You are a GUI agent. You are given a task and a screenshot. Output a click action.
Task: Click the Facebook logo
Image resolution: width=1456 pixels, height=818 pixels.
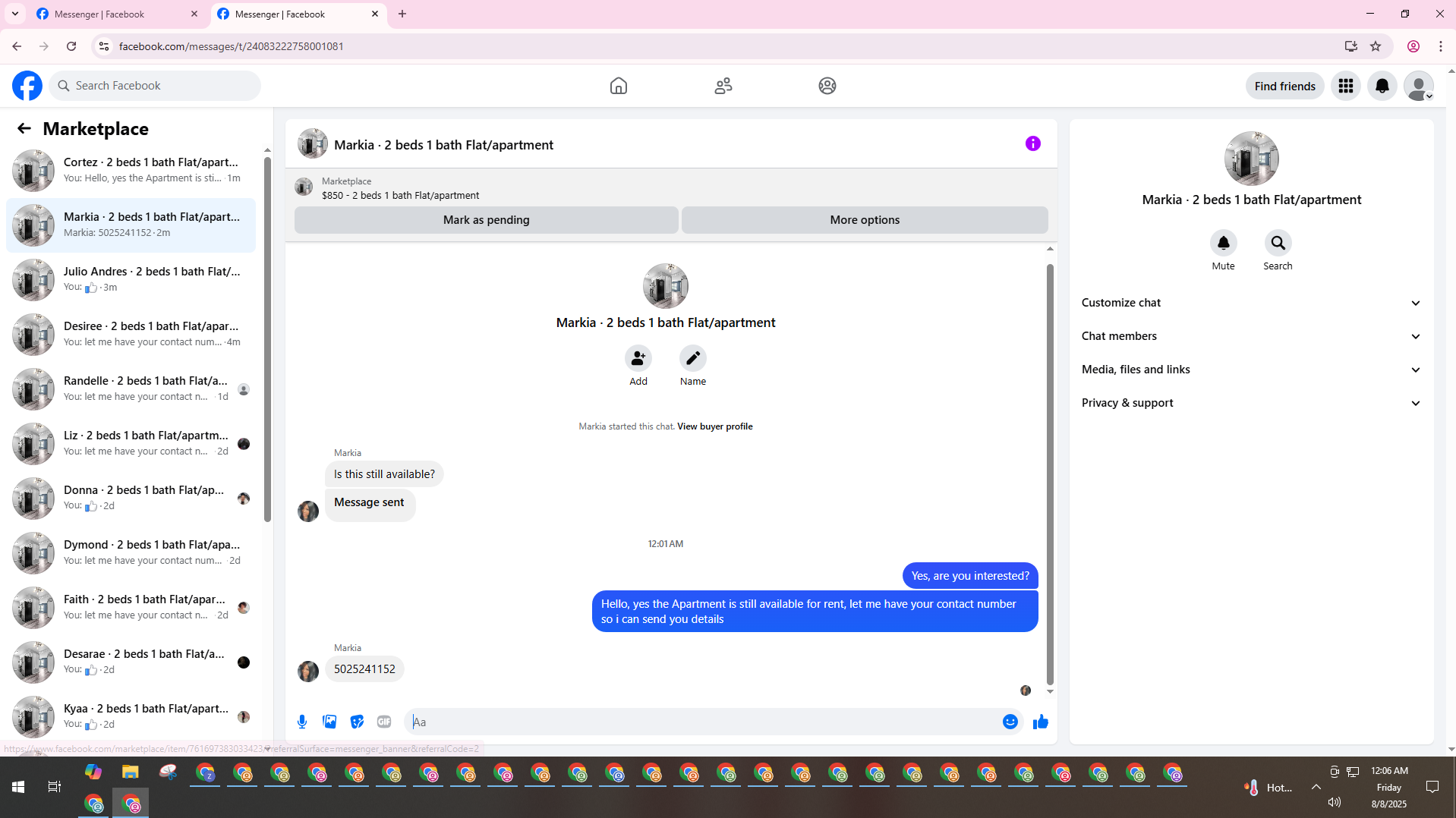click(27, 86)
